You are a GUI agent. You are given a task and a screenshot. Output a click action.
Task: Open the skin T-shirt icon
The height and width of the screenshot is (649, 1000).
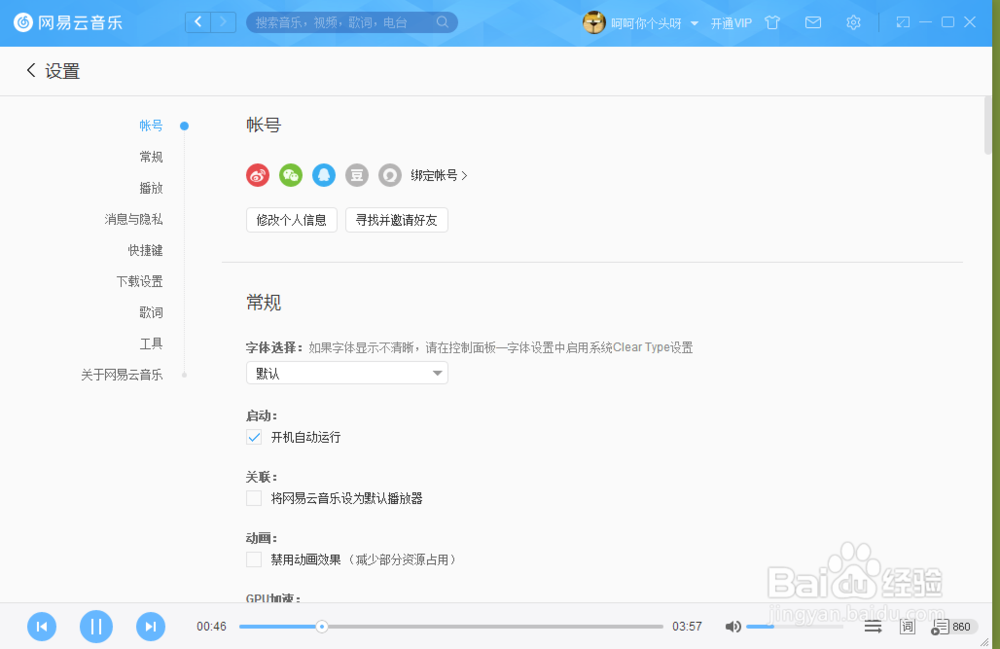(x=772, y=23)
